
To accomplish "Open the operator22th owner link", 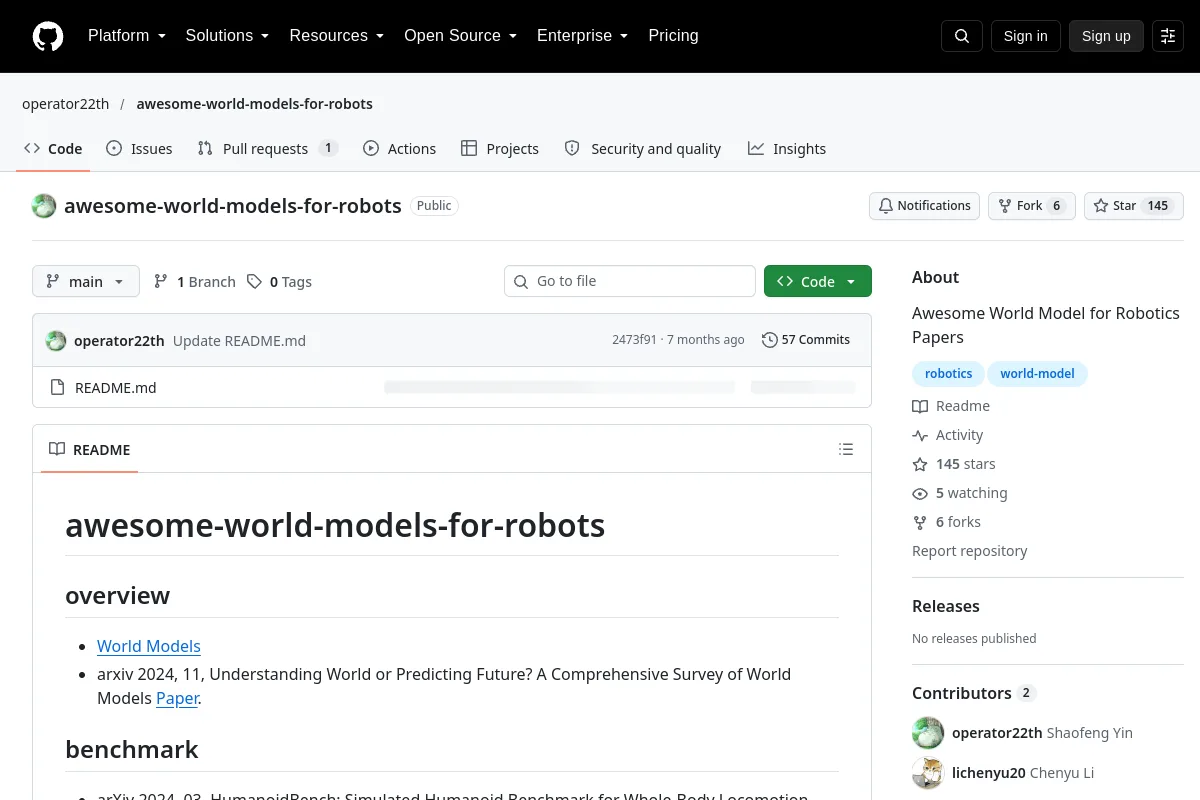I will (x=65, y=104).
